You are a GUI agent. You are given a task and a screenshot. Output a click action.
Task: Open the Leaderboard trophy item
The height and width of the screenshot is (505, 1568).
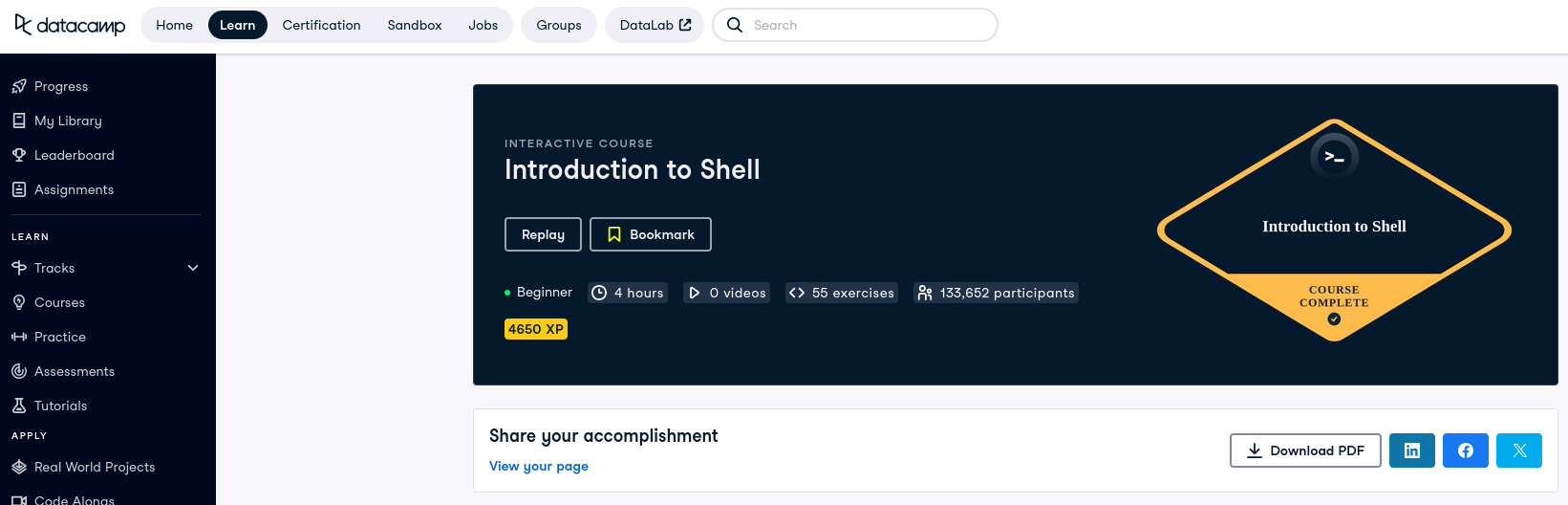point(74,155)
